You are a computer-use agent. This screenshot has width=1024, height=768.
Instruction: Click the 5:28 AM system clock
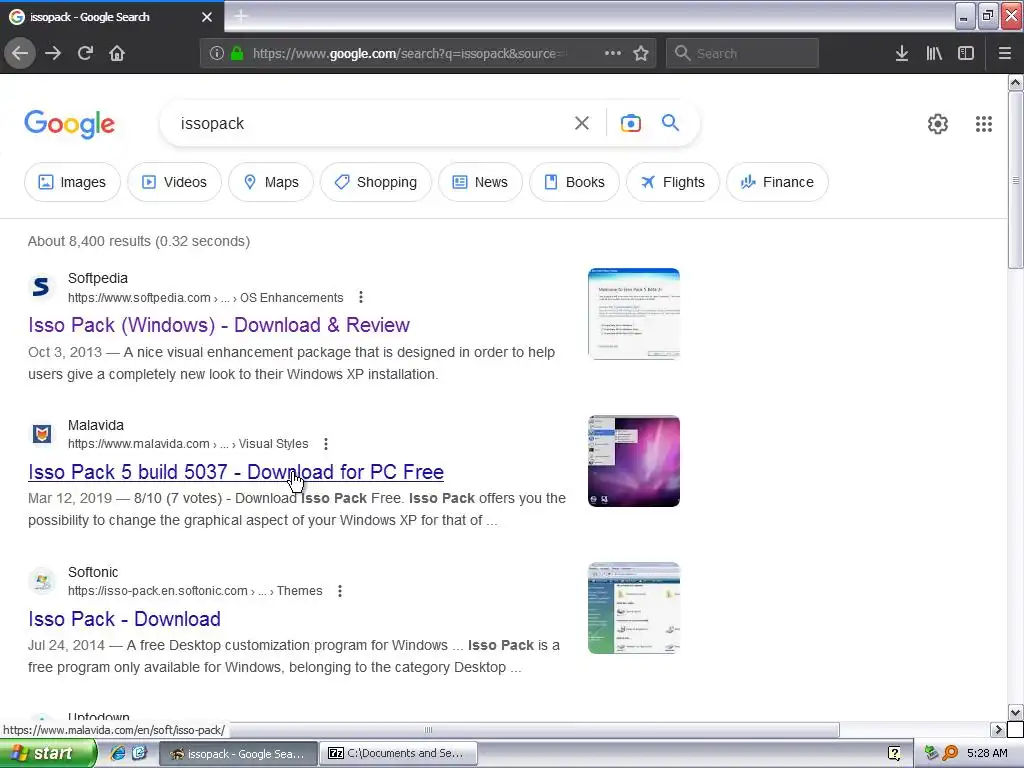(x=987, y=754)
